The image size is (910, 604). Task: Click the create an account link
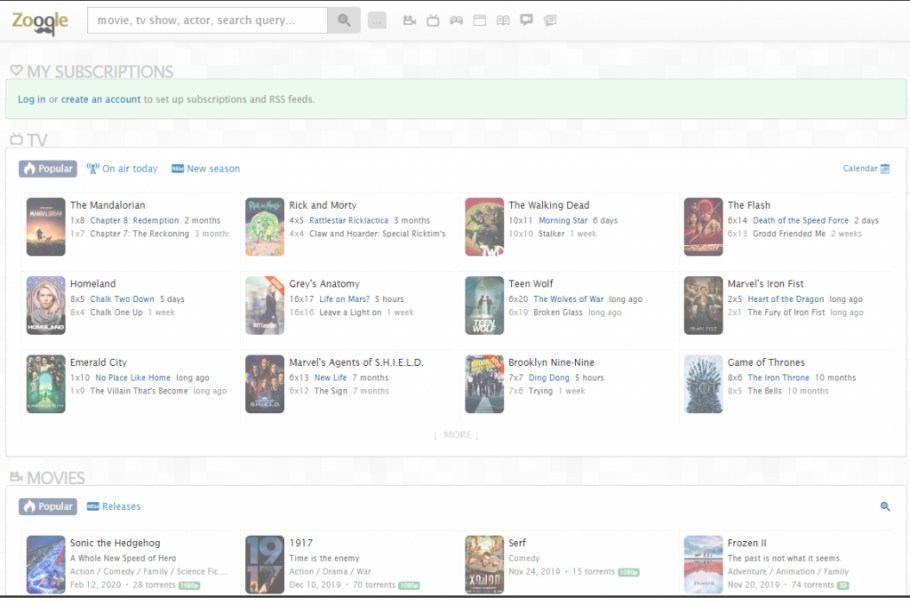tap(101, 99)
